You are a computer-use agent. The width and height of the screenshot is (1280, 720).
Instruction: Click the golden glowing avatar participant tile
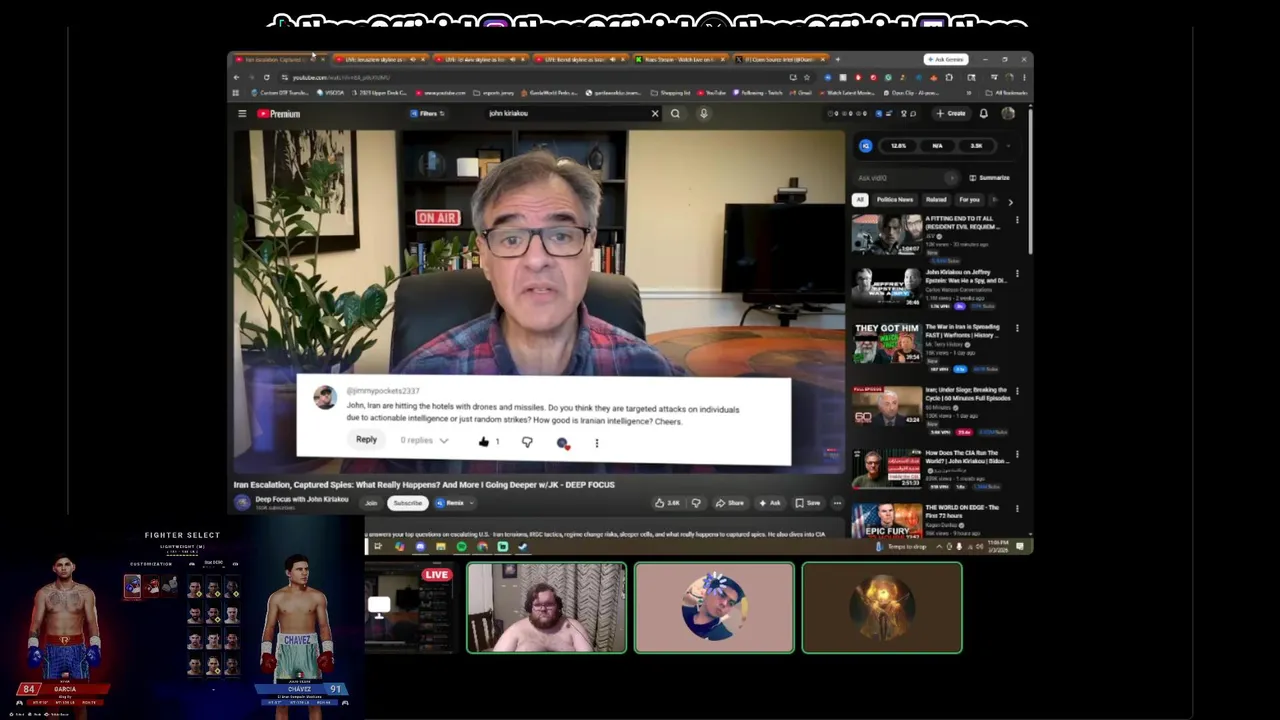882,608
